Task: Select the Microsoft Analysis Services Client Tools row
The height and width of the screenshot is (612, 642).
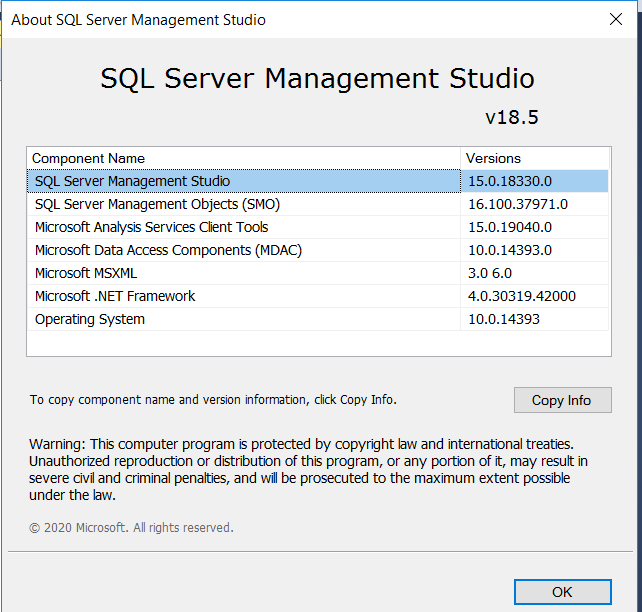Action: pyautogui.click(x=317, y=227)
